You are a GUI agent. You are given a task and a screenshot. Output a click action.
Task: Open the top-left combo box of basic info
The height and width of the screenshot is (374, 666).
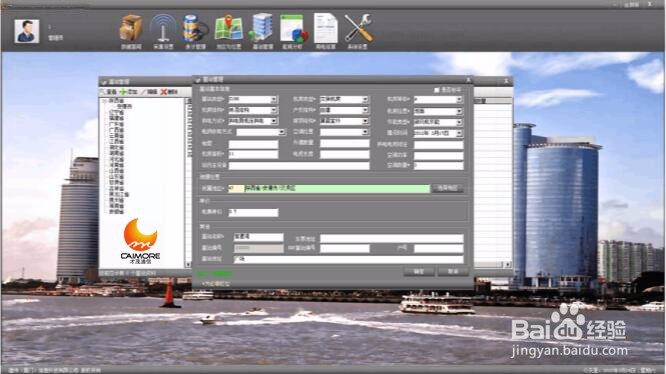[x=253, y=99]
